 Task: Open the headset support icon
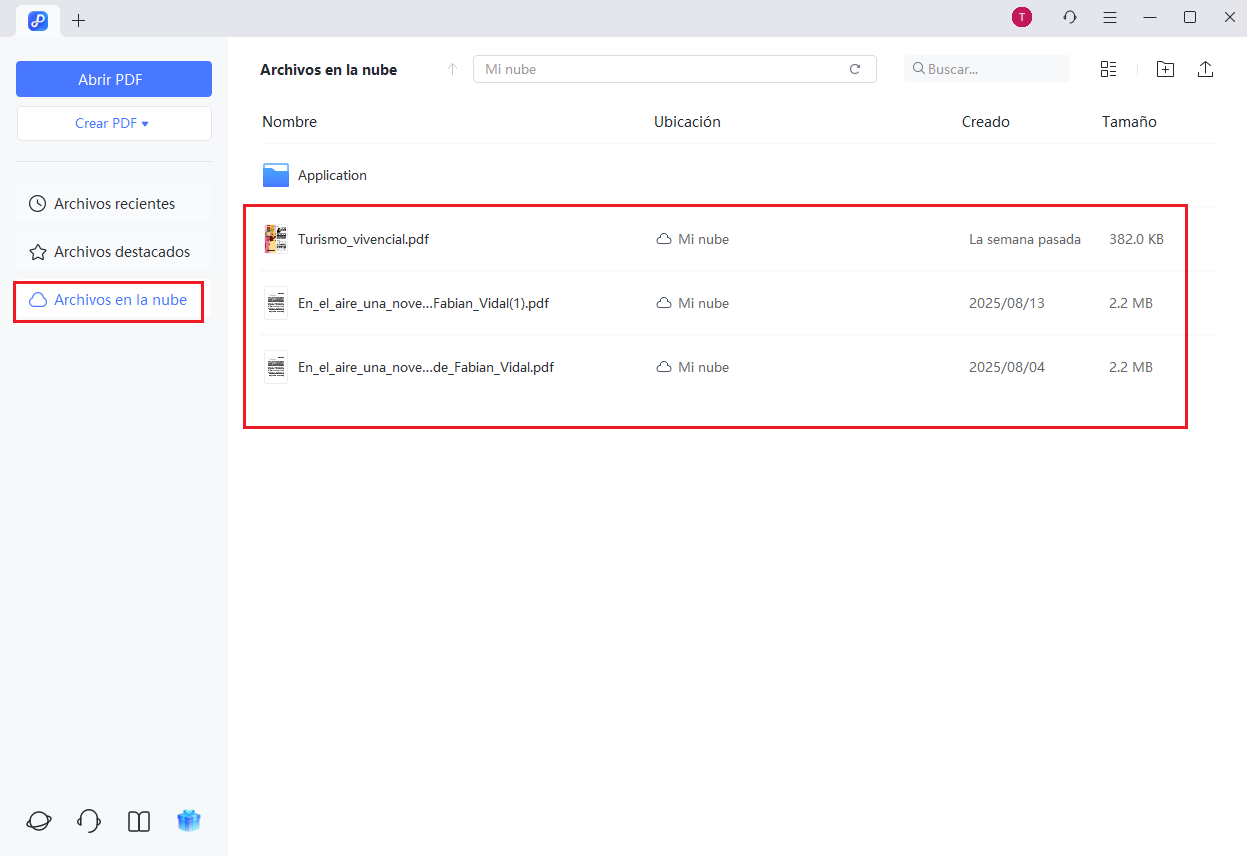click(x=89, y=821)
